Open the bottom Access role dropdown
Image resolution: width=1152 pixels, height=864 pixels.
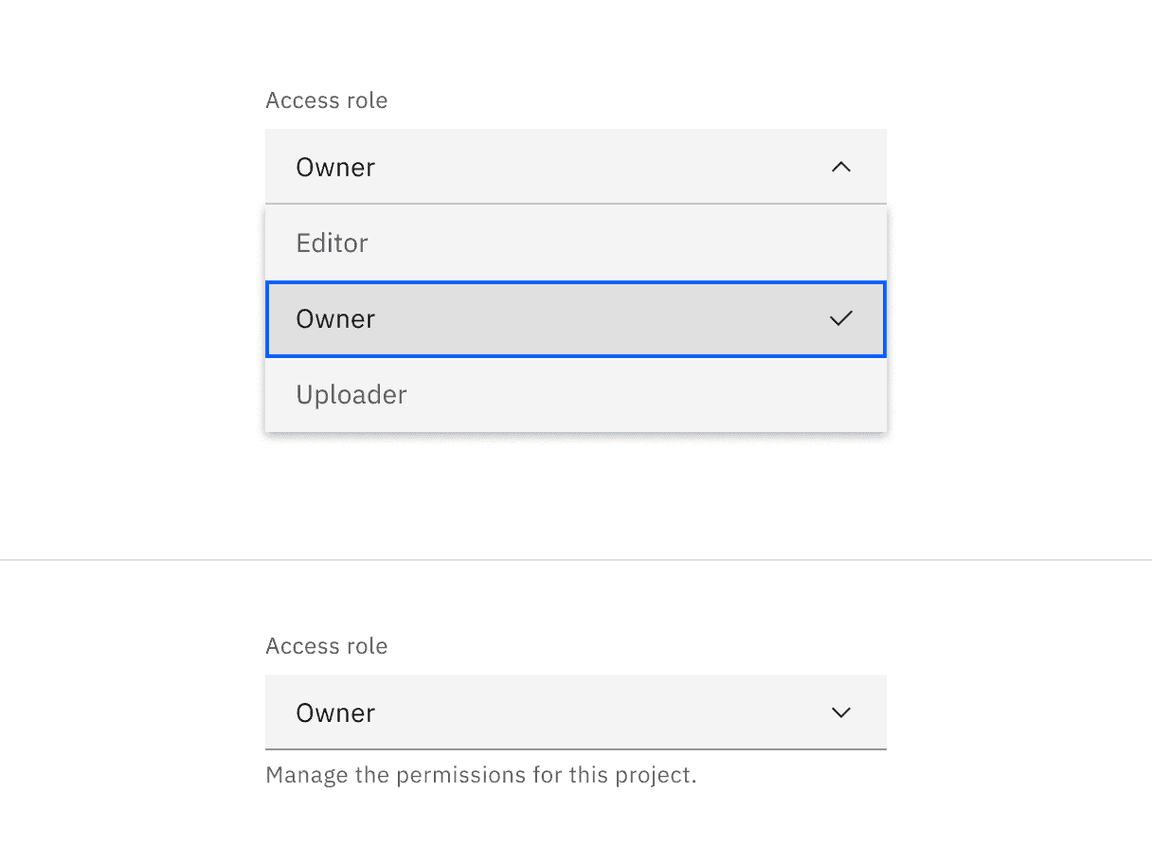(575, 713)
